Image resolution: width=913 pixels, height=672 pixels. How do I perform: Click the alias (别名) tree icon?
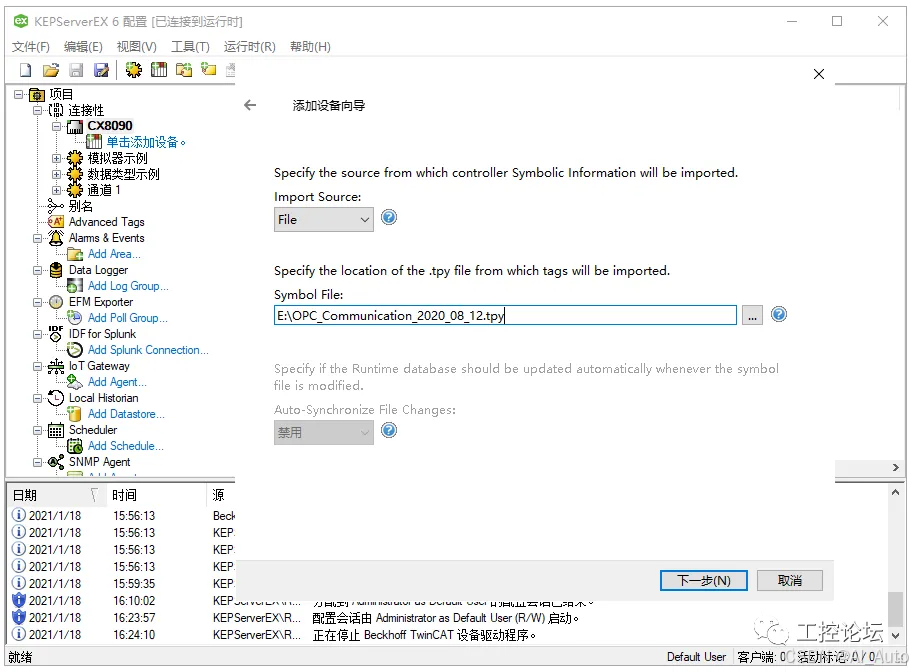56,206
